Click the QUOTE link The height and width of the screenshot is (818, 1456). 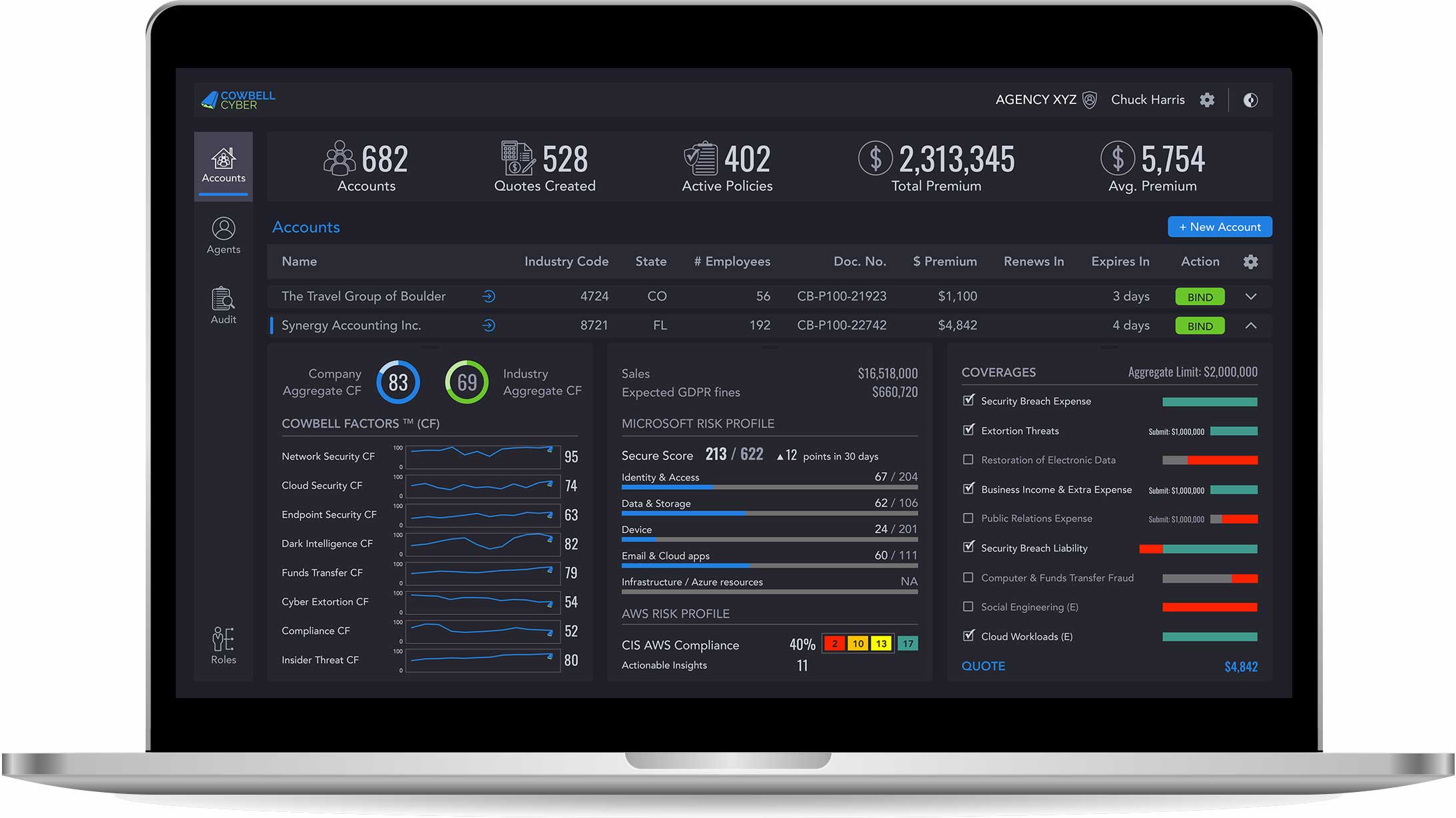(983, 665)
